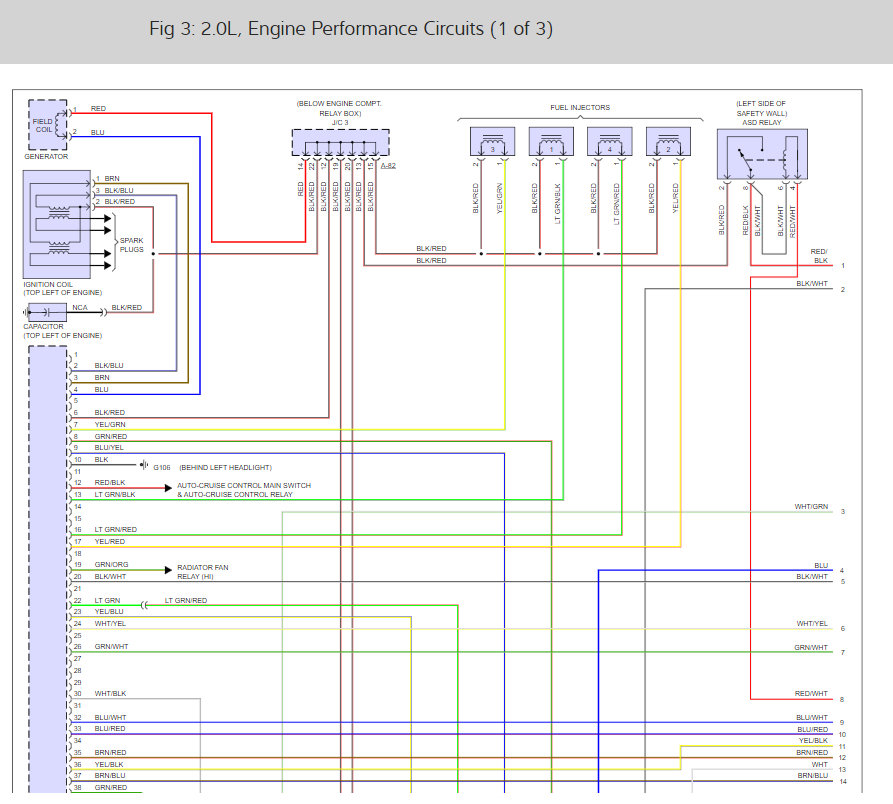Click 'RADIATOR FAN RELAY (HI)' text
Screen dimensions: 893x804
click(203, 572)
